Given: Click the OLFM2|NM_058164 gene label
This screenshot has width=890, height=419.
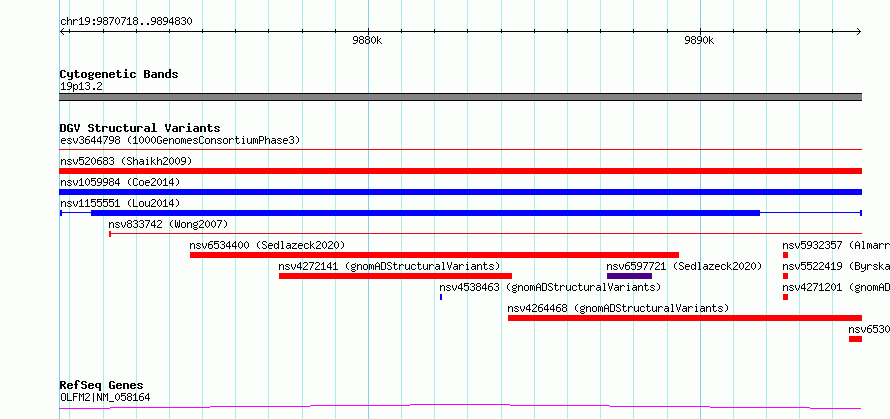Looking at the screenshot, I should 105,397.
